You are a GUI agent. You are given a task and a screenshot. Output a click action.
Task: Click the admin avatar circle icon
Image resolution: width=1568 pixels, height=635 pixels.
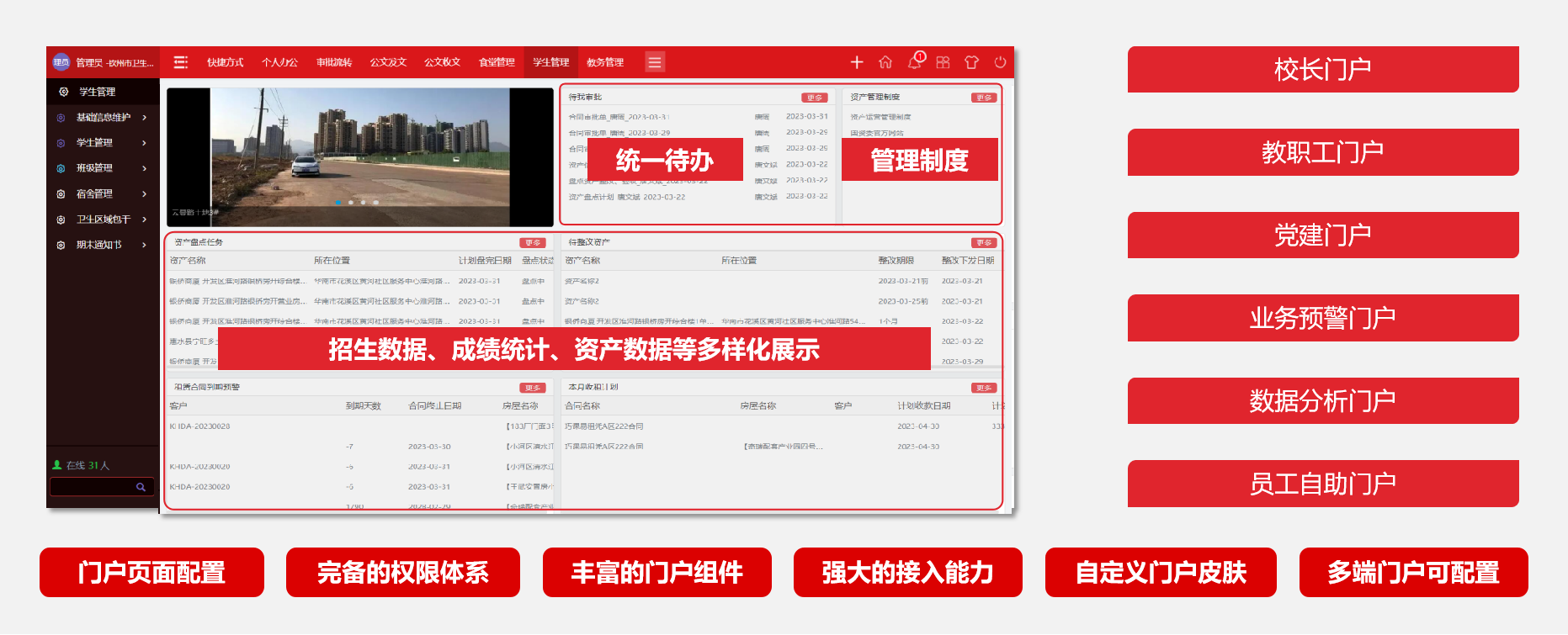click(x=61, y=62)
